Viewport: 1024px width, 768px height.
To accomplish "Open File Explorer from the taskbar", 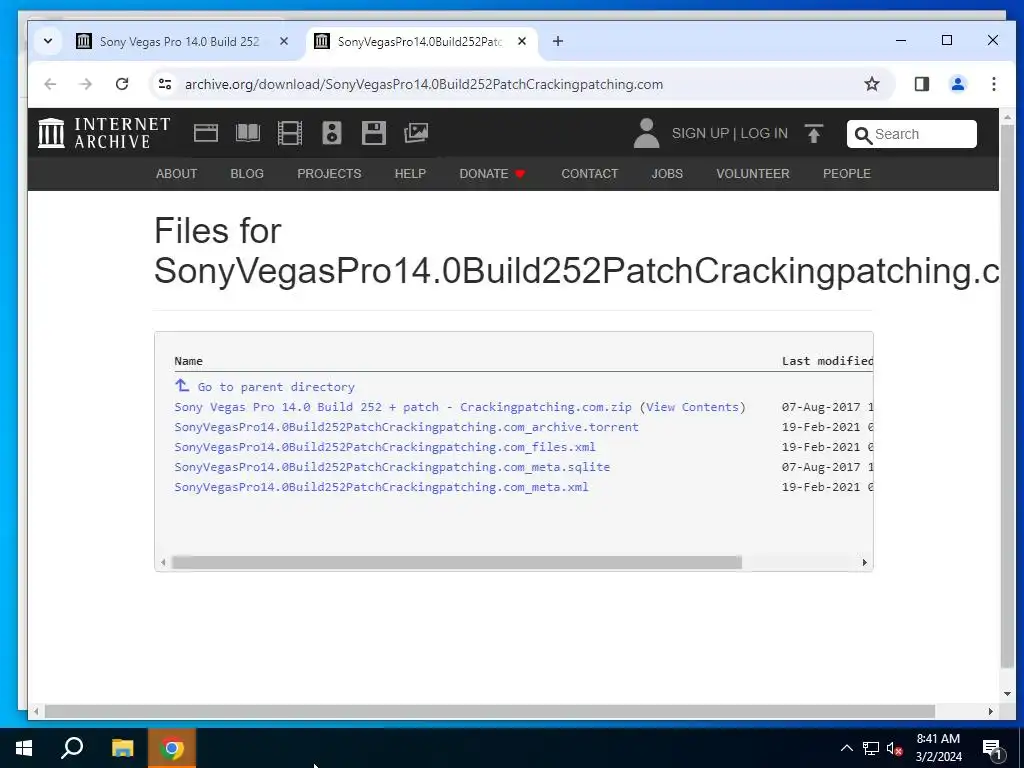I will (122, 748).
